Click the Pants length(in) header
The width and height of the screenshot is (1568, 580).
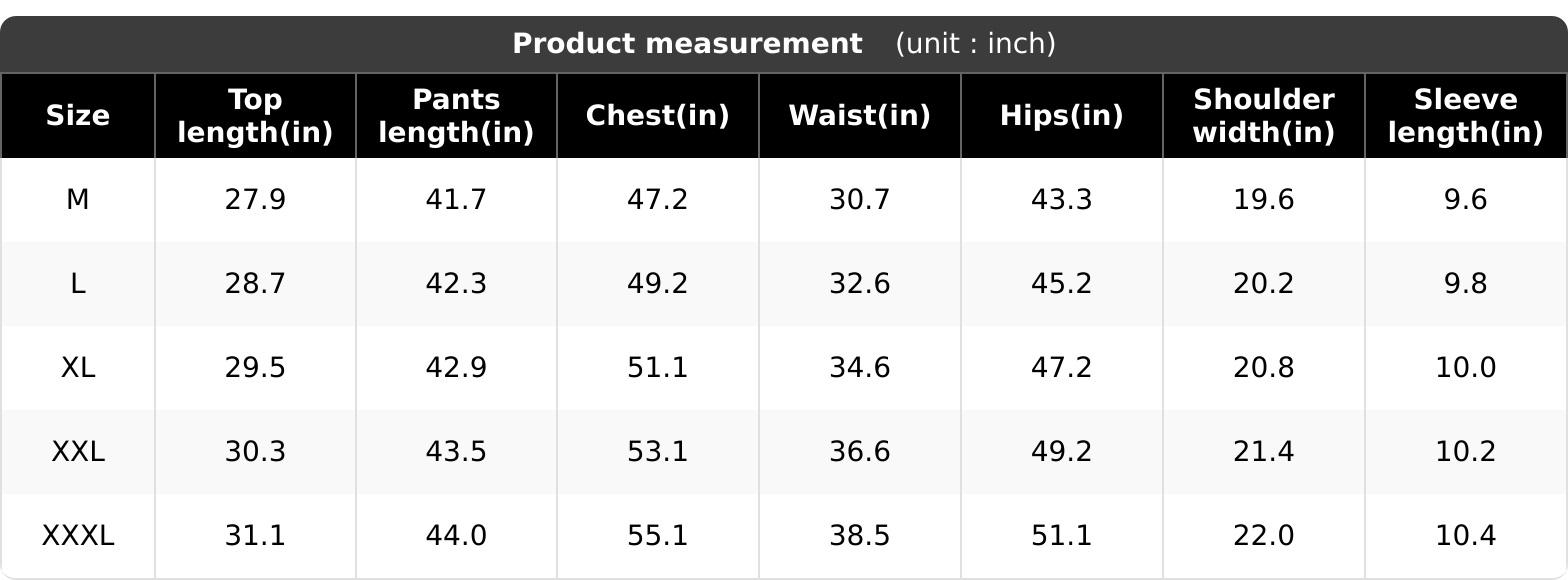tap(456, 116)
